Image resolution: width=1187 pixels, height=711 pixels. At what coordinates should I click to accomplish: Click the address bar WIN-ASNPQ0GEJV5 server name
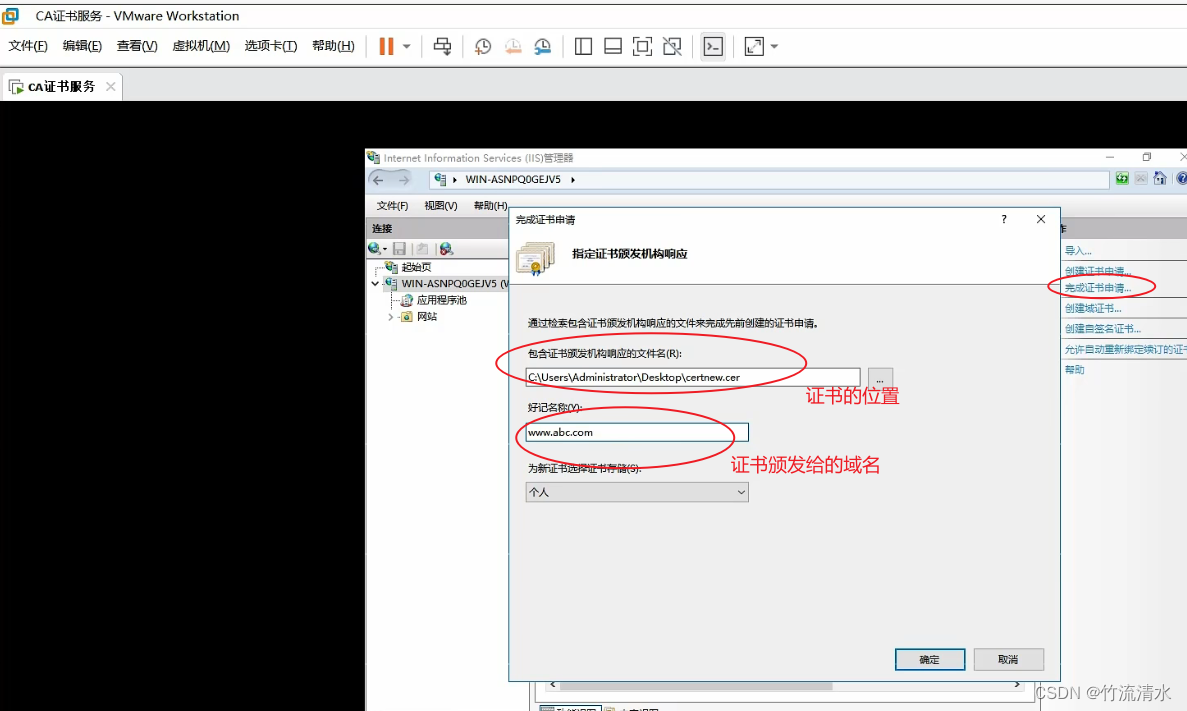pos(512,179)
